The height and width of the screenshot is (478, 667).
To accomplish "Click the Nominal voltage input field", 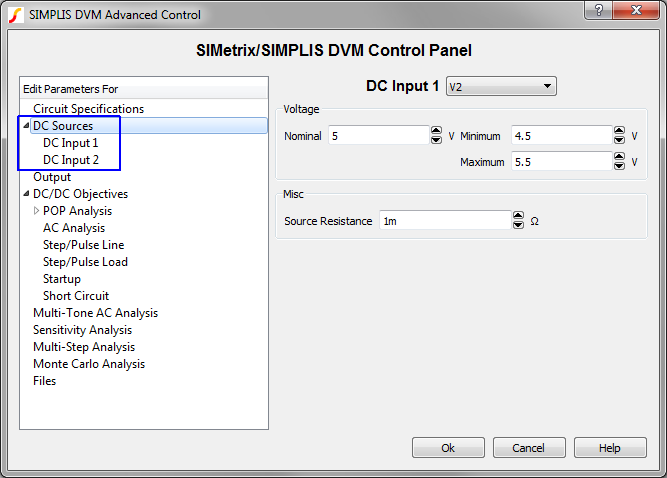I will coord(378,135).
